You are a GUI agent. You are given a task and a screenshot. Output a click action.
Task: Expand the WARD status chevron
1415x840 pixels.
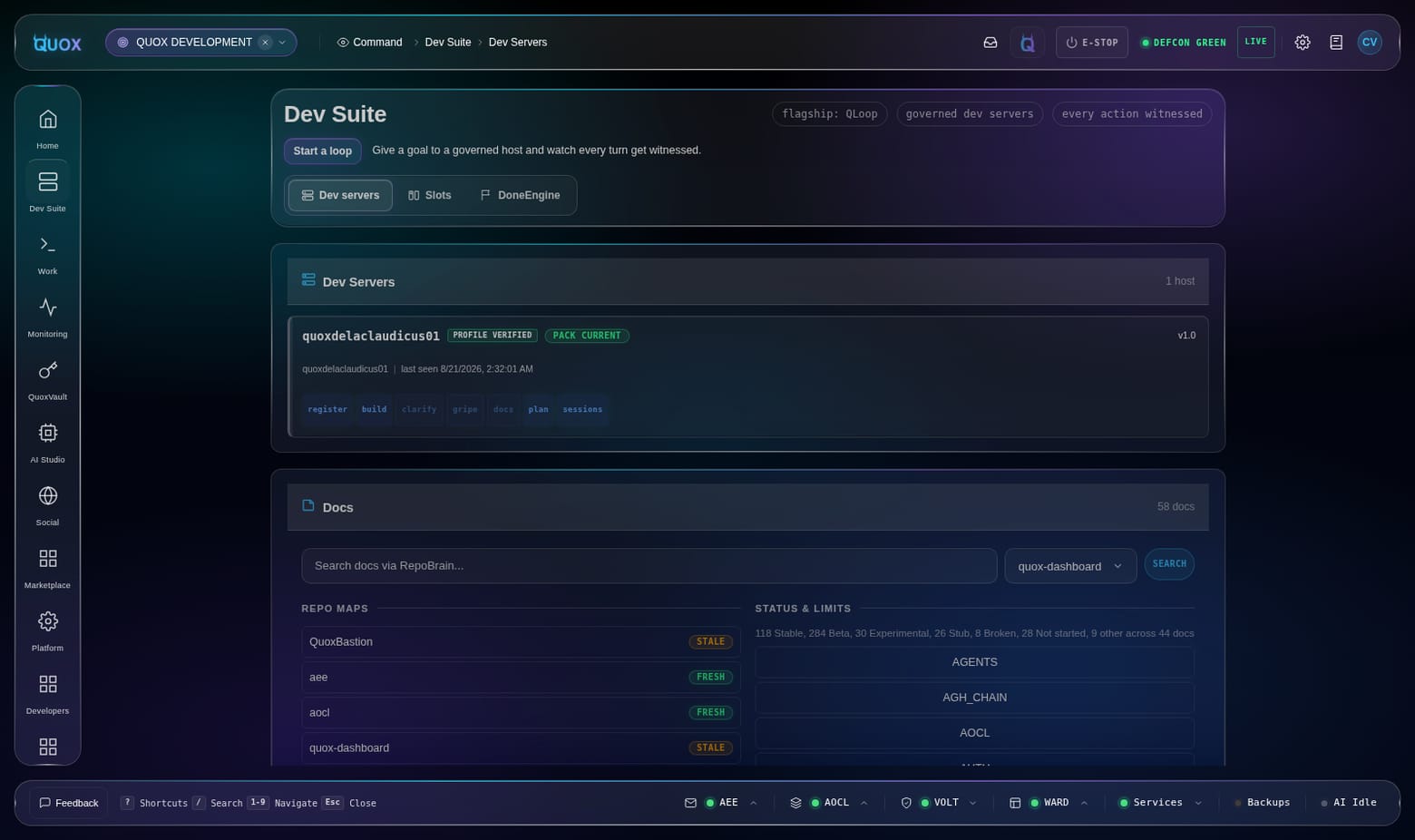[1084, 803]
